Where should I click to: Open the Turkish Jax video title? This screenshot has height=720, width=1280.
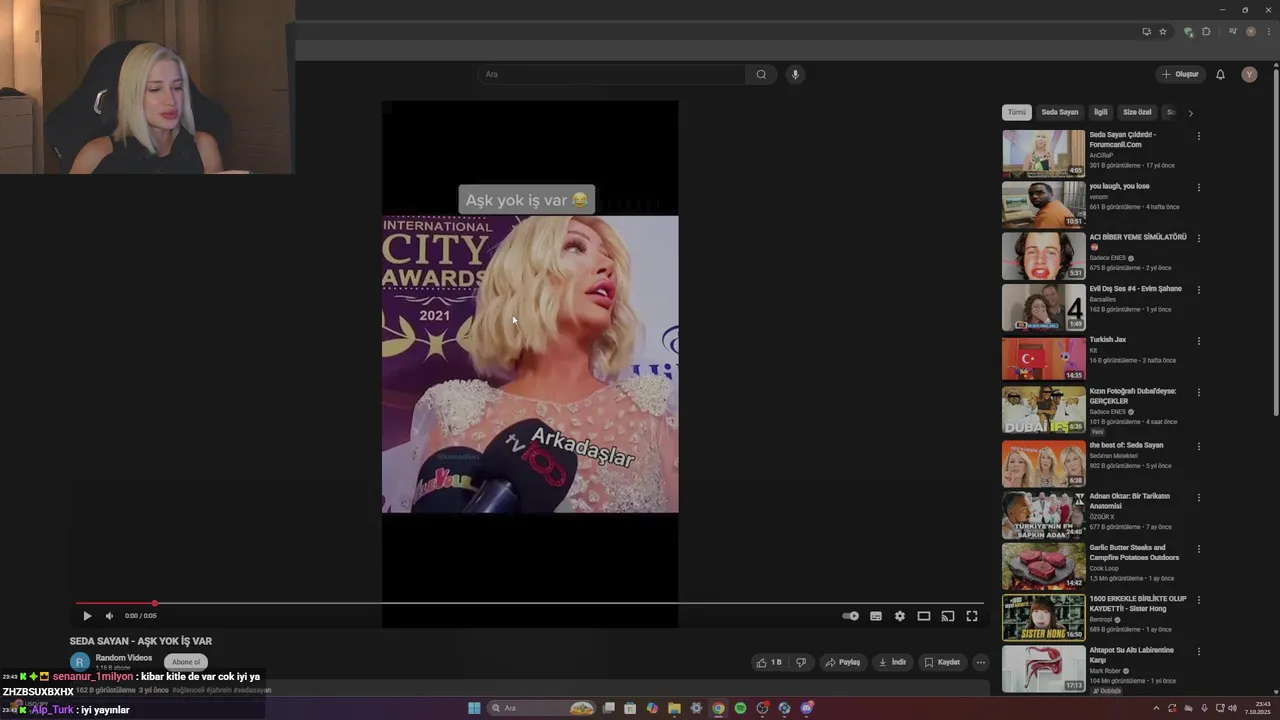click(x=1108, y=340)
